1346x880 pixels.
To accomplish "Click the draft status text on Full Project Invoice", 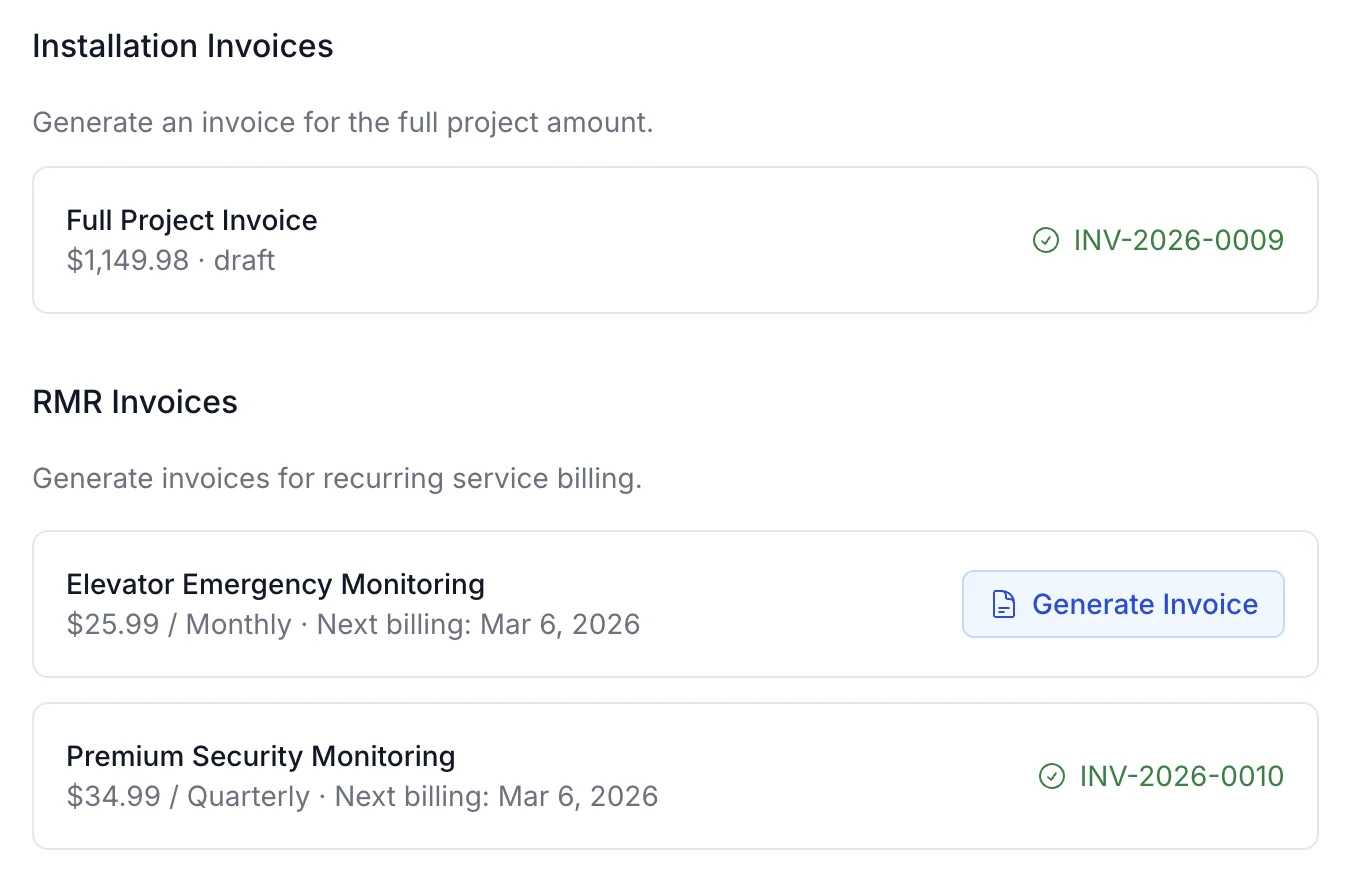I will (245, 260).
